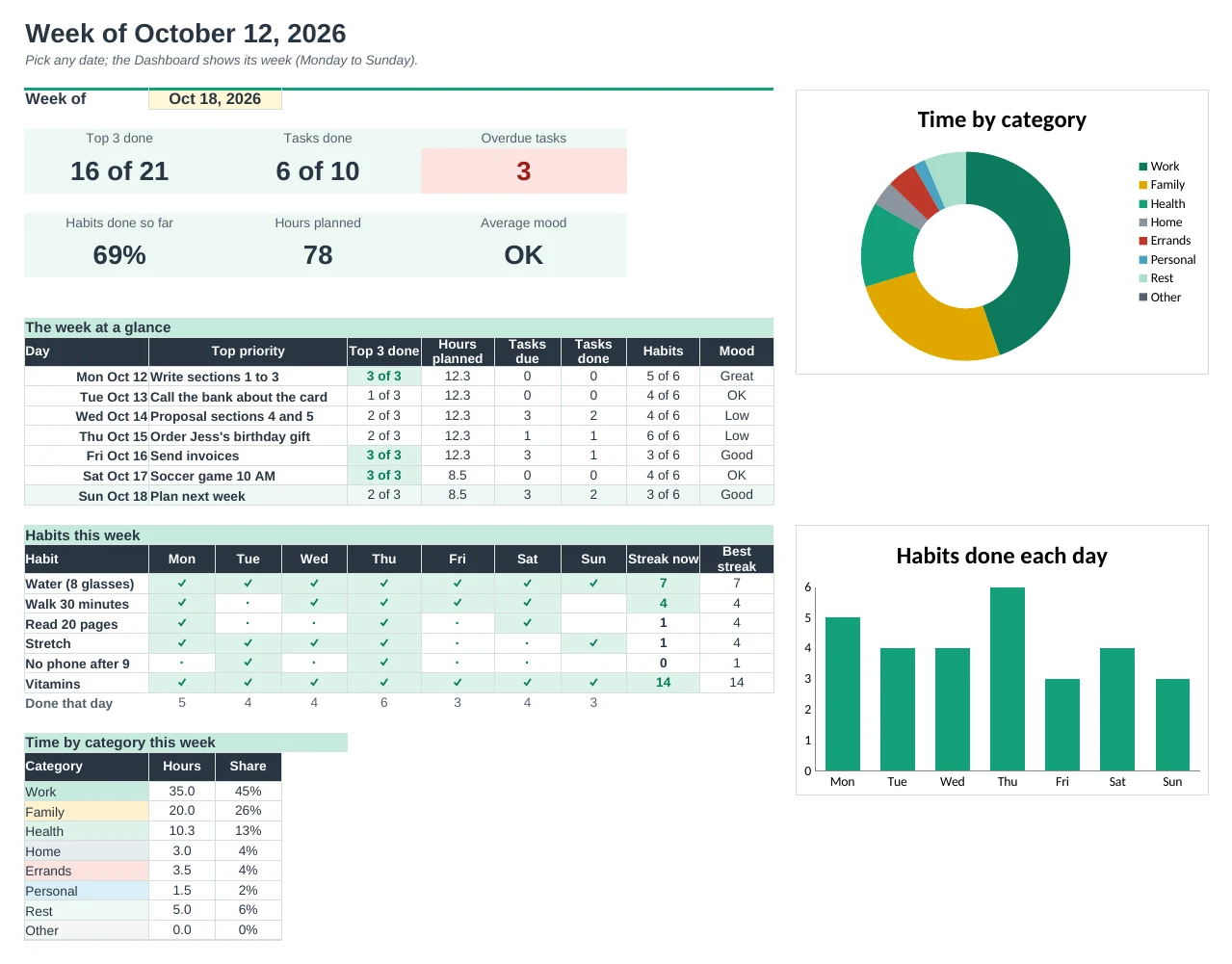
Task: Select the Read 20 pages habit label
Action: coord(87,624)
